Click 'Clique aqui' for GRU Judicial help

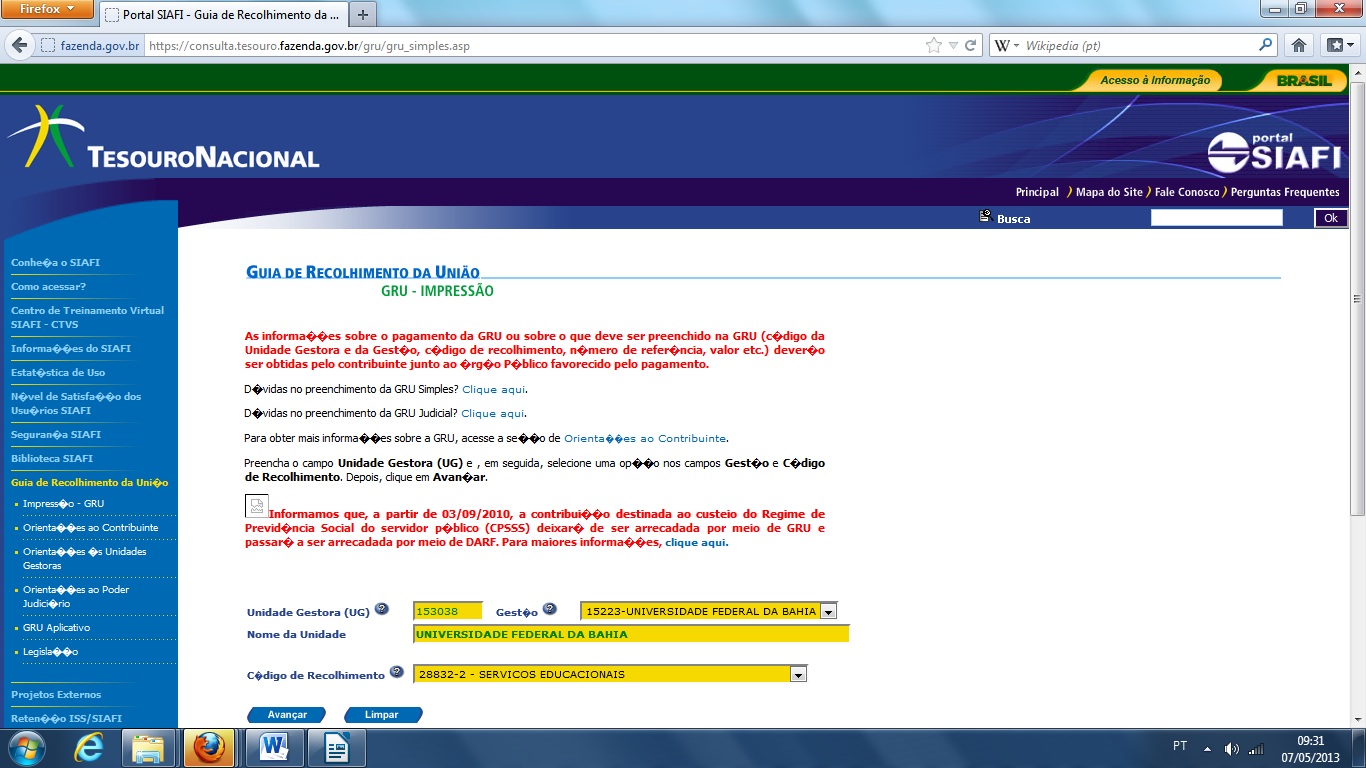(x=492, y=413)
